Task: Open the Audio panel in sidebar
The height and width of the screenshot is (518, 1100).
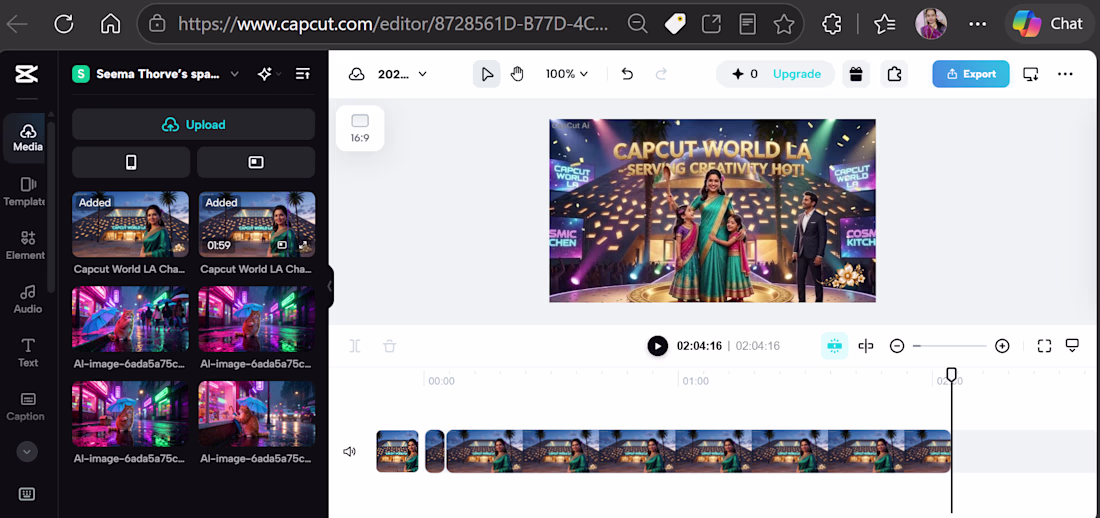Action: (27, 299)
